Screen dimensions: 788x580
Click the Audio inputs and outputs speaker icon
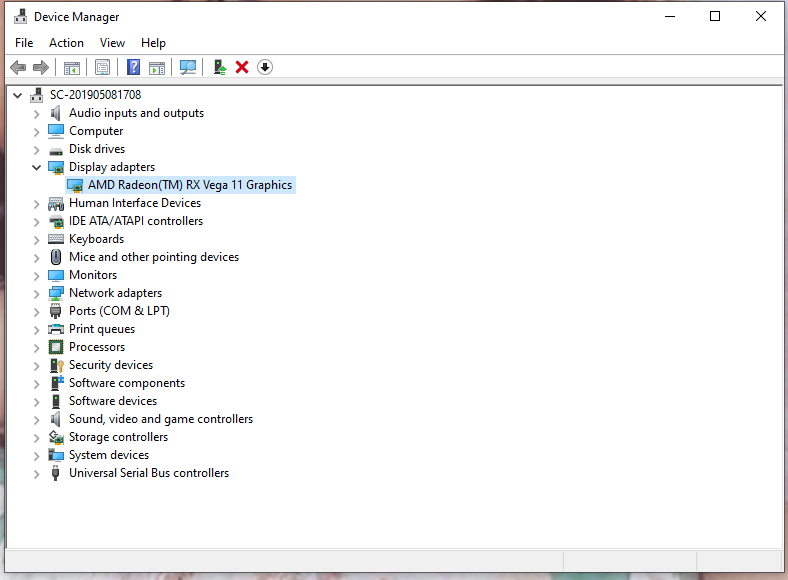[x=56, y=113]
